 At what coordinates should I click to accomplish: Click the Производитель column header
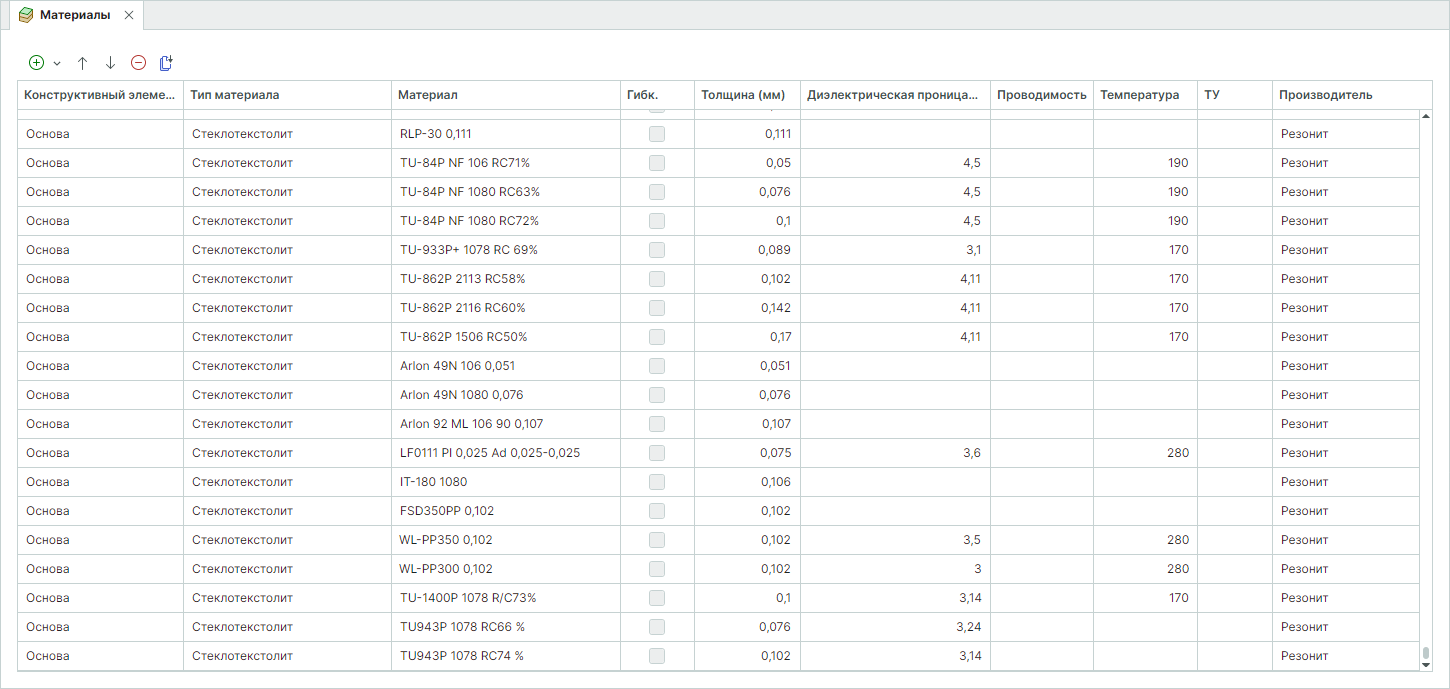click(1325, 95)
